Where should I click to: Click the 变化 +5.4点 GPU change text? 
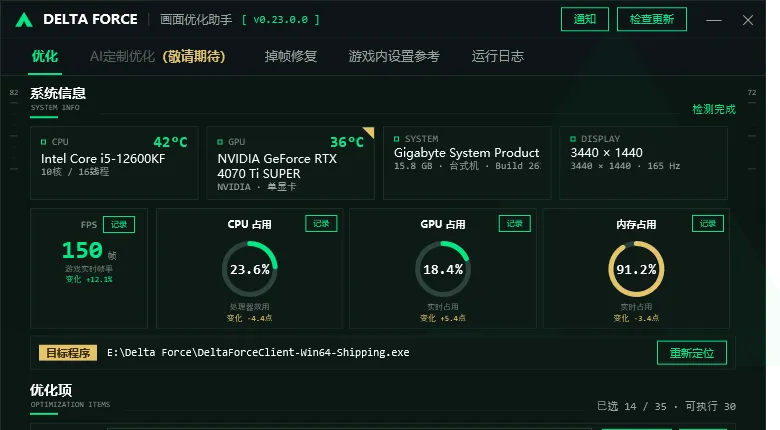[x=443, y=318]
